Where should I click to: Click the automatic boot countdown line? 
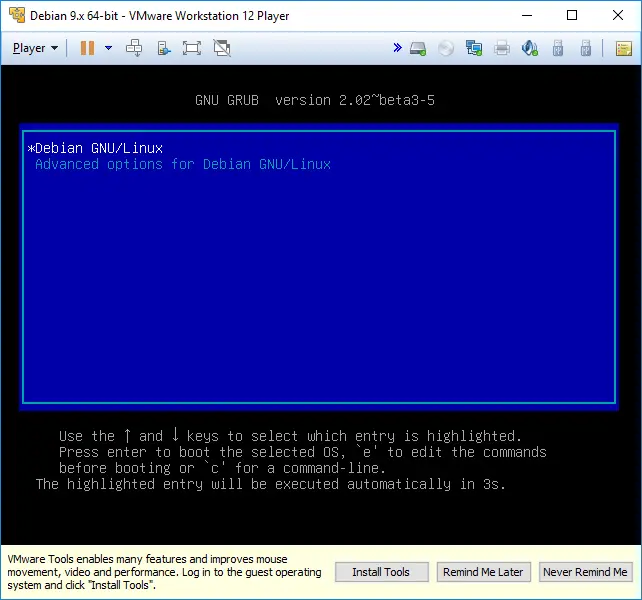(271, 484)
